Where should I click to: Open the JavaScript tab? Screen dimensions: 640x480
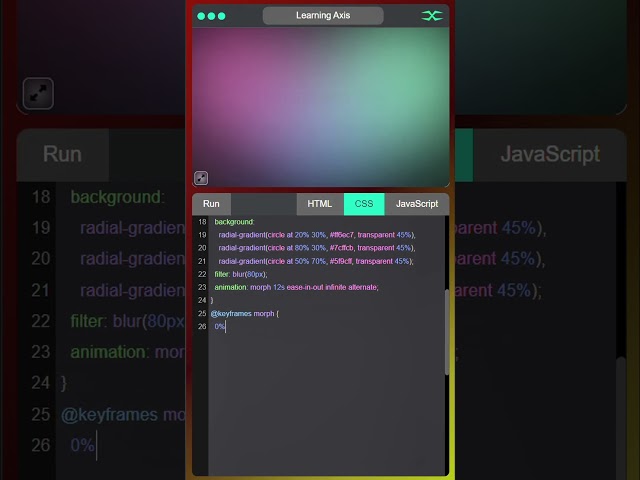click(x=417, y=204)
